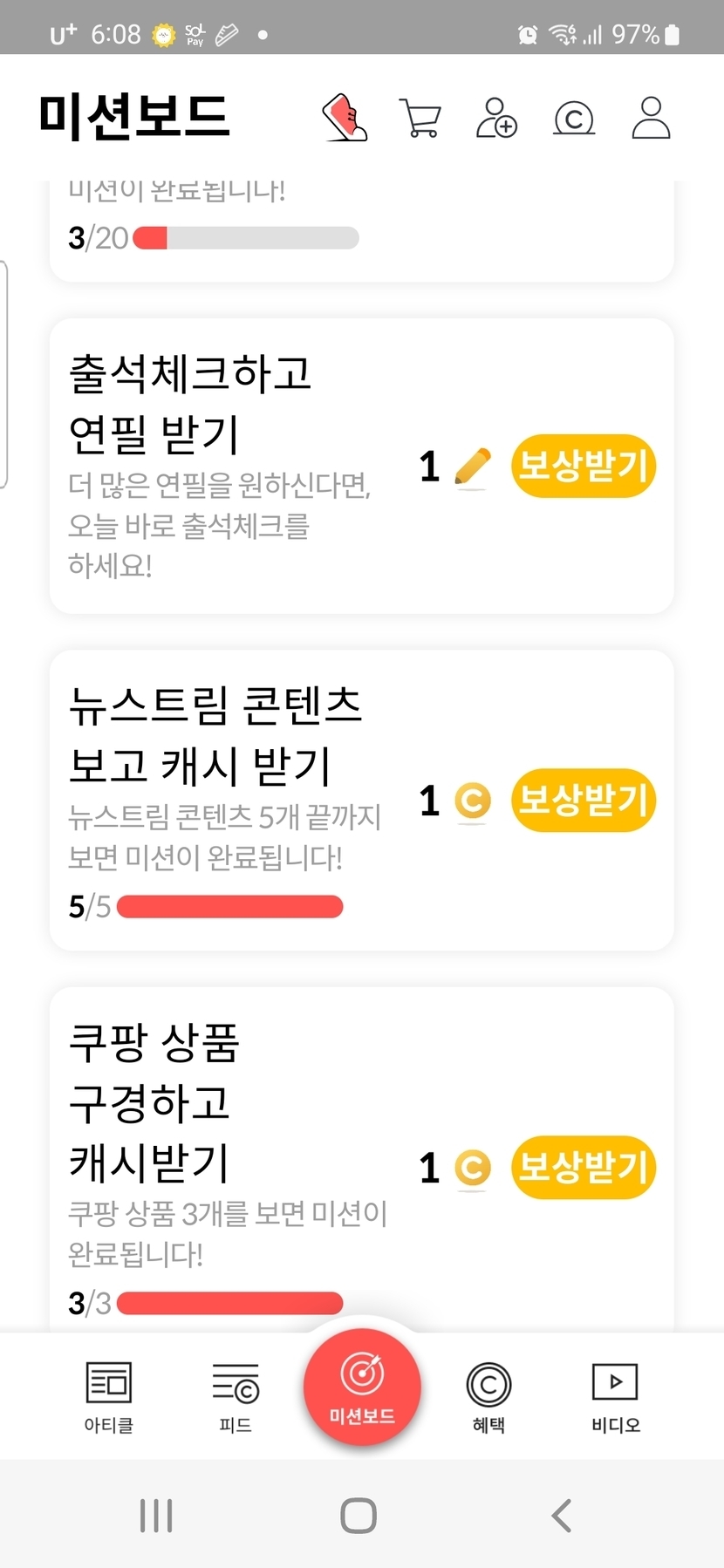Tap the gold coin beside 뉴스트림 mission
Viewport: 724px width, 1568px height.
pos(473,801)
